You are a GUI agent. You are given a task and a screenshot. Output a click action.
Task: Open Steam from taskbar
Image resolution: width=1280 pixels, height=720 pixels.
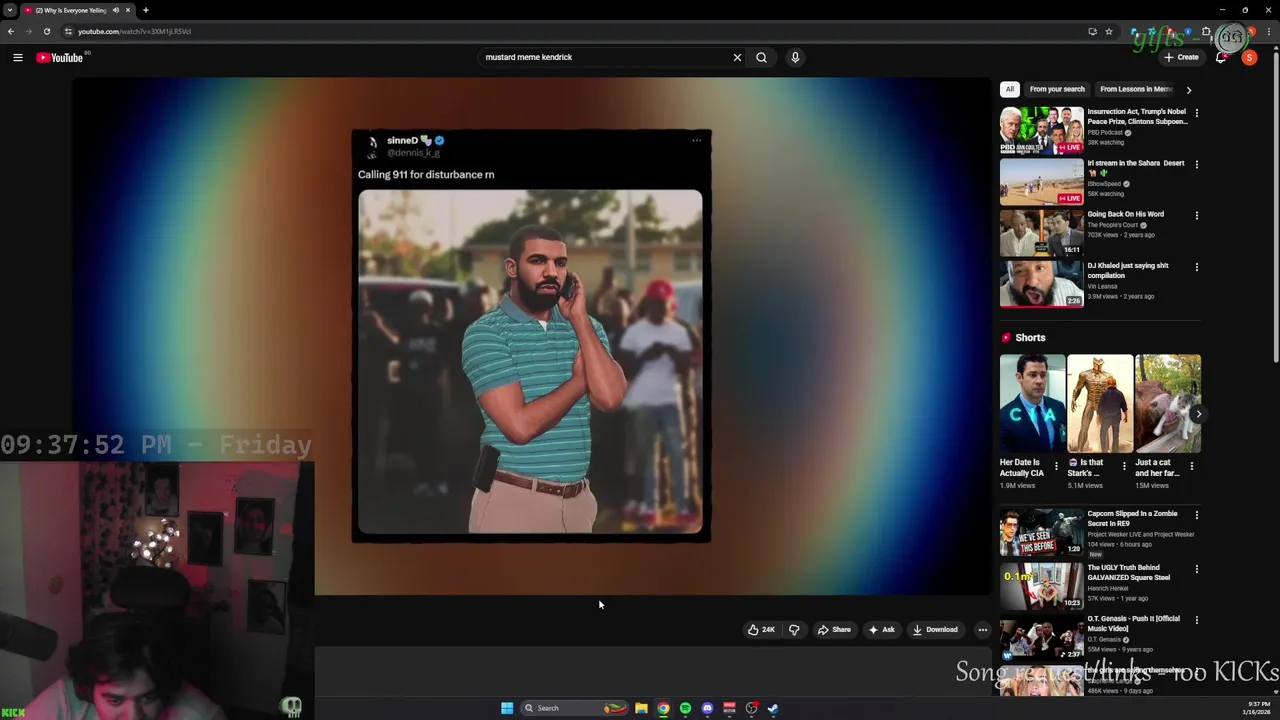coord(773,708)
